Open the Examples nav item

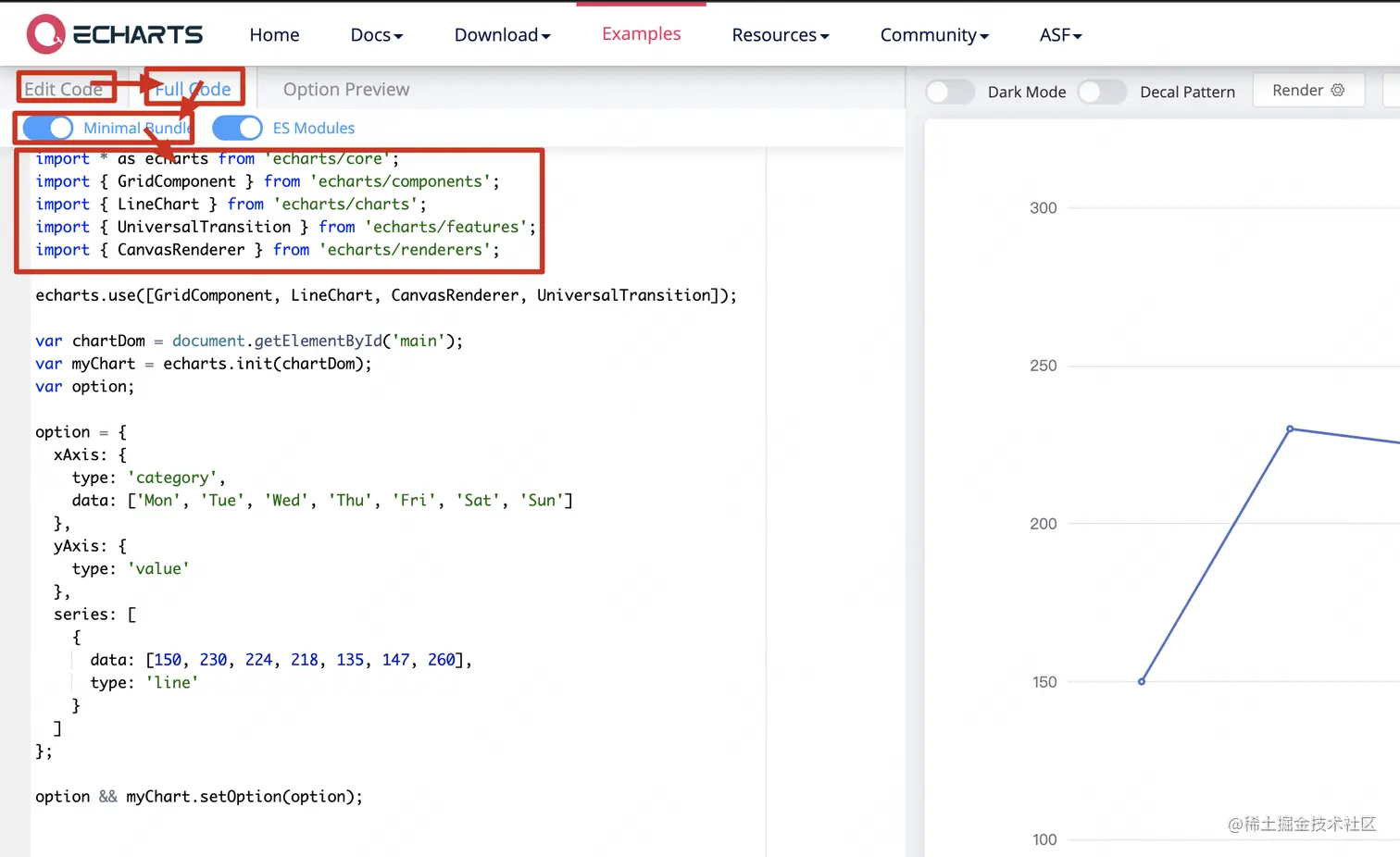pos(641,34)
